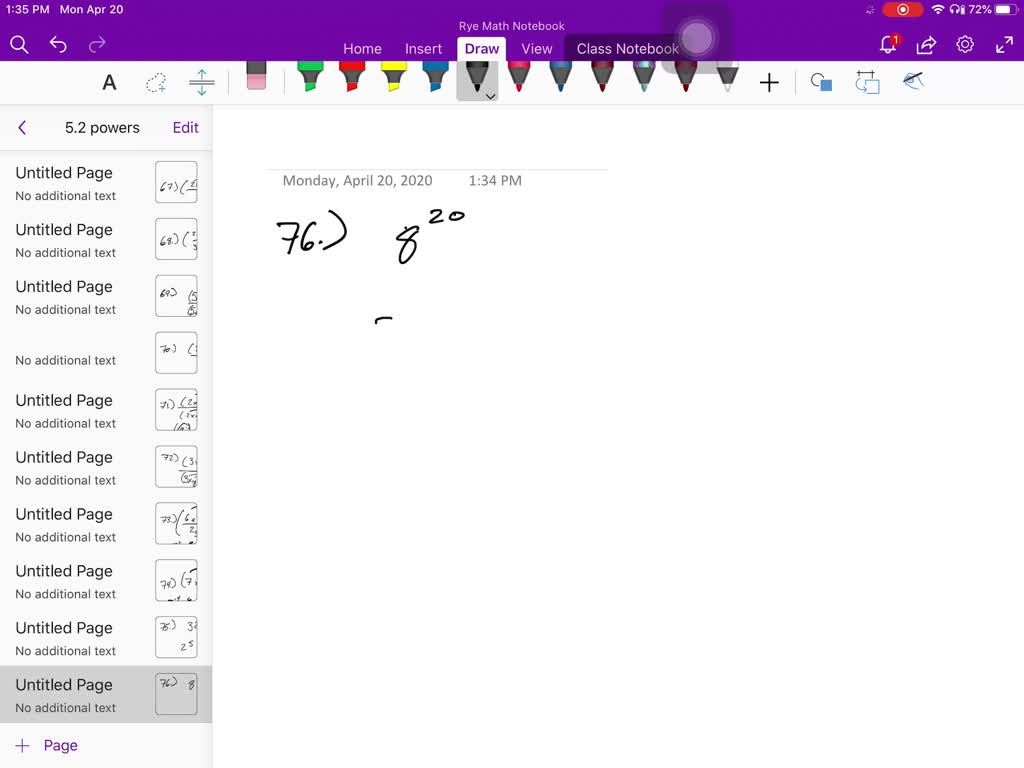This screenshot has height=768, width=1024.
Task: Expand black pen options arrow
Action: pyautogui.click(x=490, y=96)
